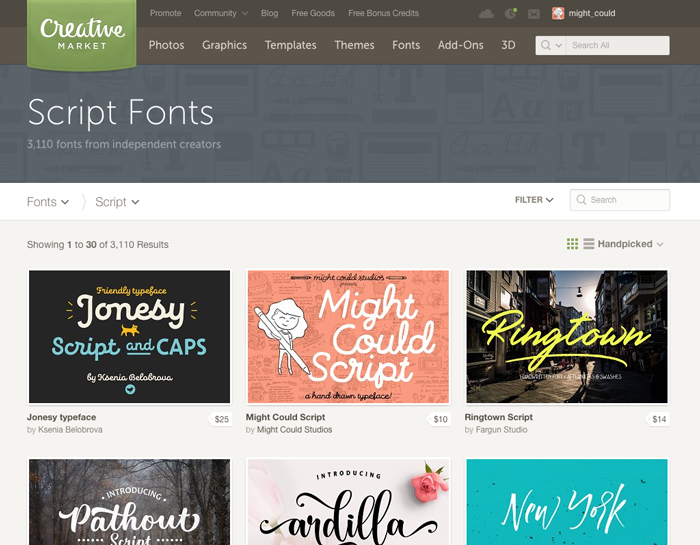The image size is (700, 545).
Task: Open Free Bonus Credits link
Action: (383, 13)
